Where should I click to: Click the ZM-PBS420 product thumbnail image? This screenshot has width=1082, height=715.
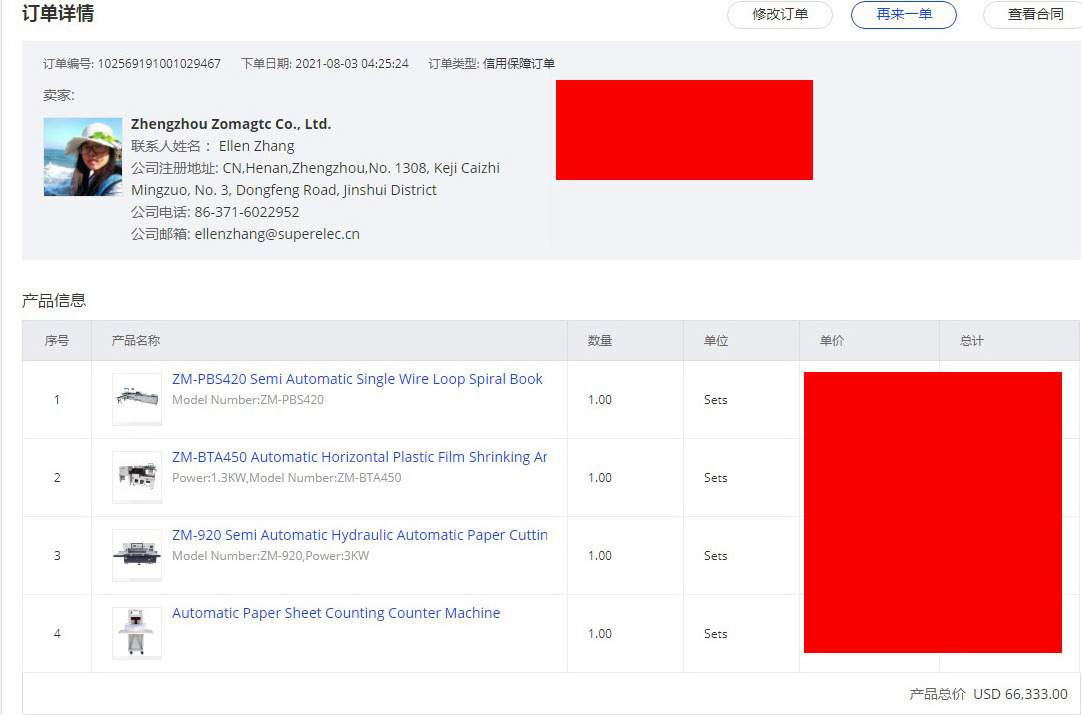[137, 399]
